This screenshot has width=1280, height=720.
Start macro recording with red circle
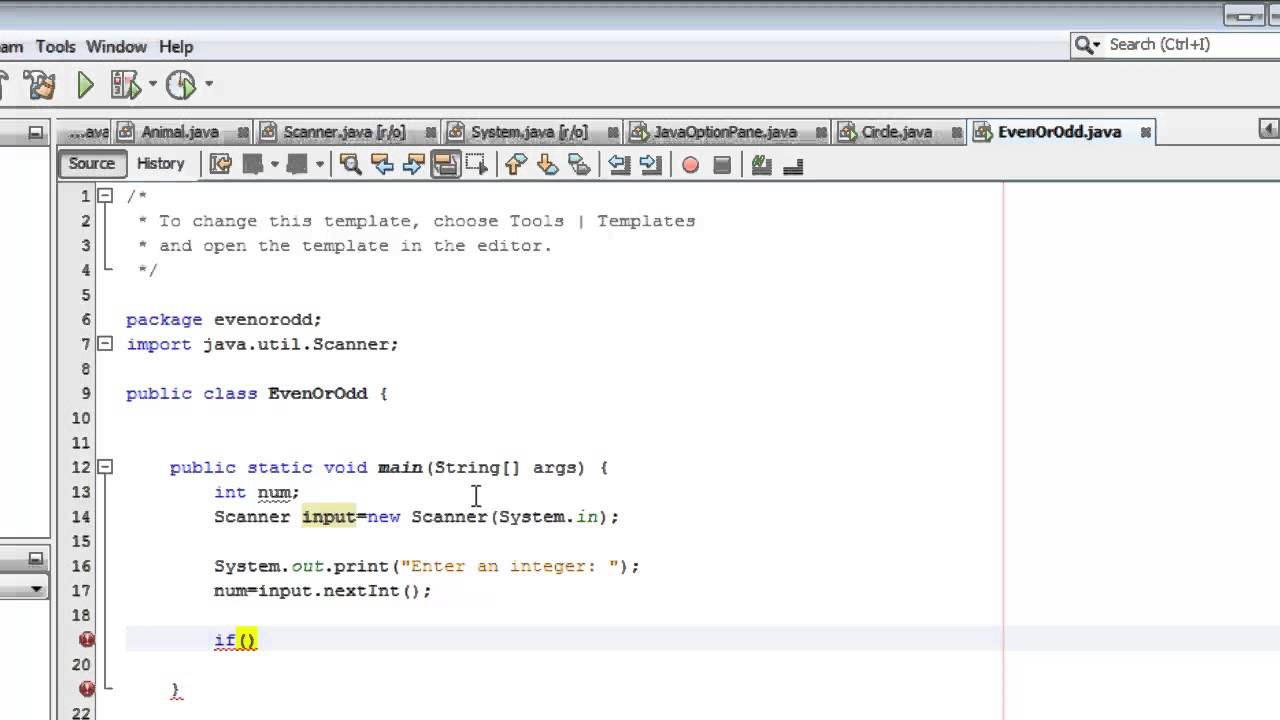[x=690, y=165]
